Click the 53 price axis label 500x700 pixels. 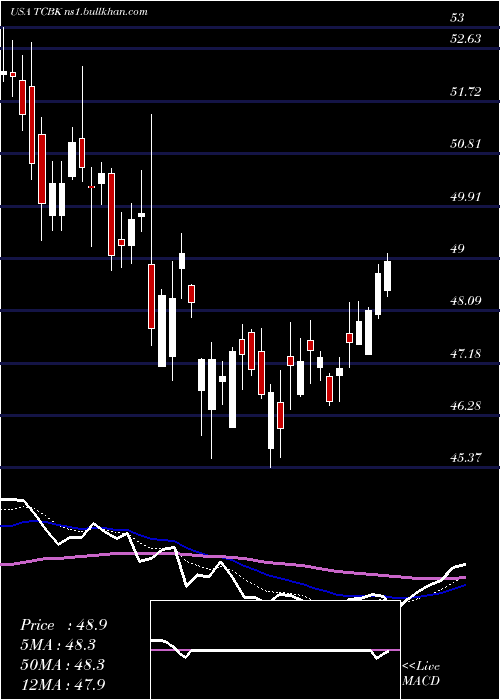click(458, 18)
